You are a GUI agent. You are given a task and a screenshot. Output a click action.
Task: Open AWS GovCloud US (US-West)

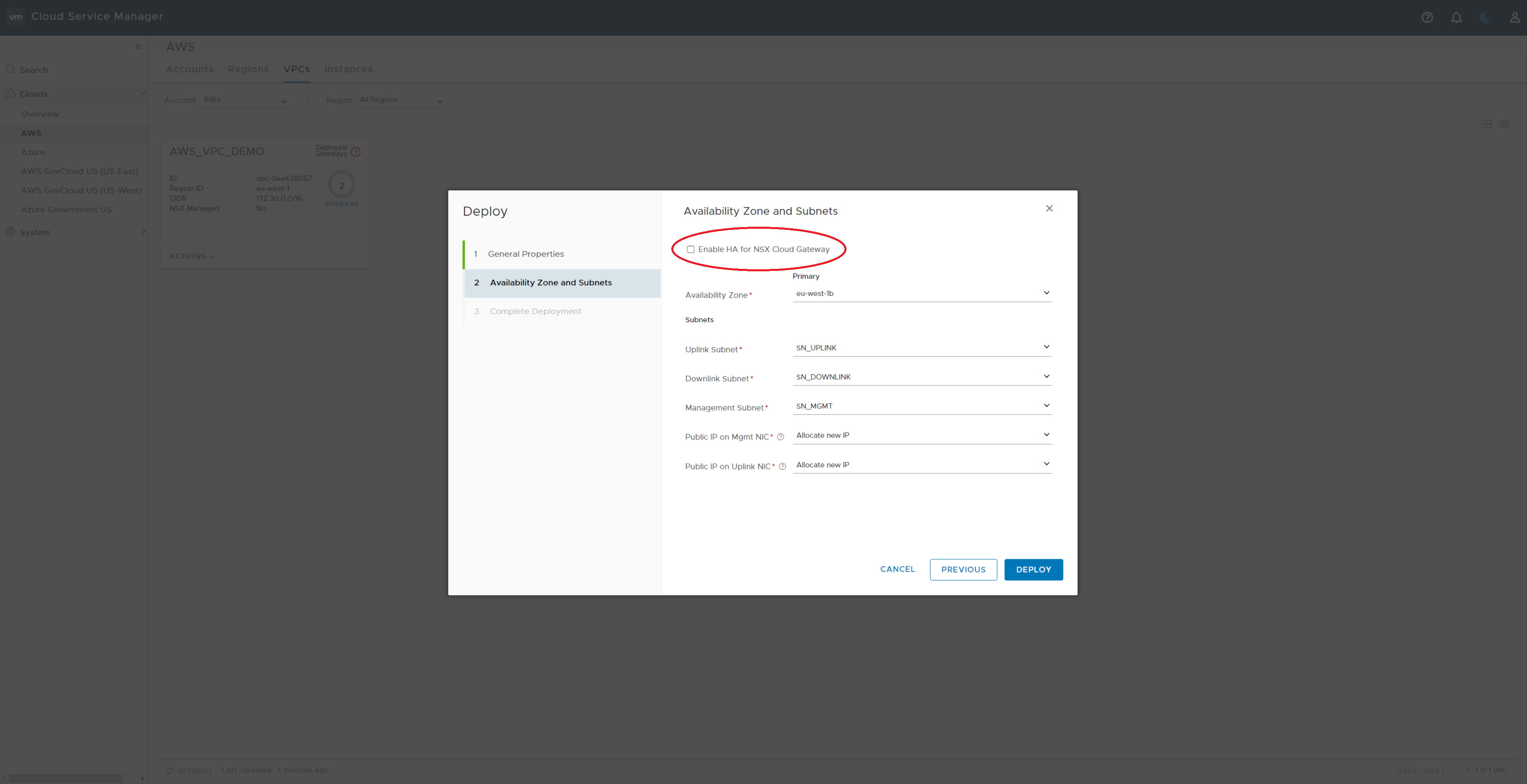point(81,190)
